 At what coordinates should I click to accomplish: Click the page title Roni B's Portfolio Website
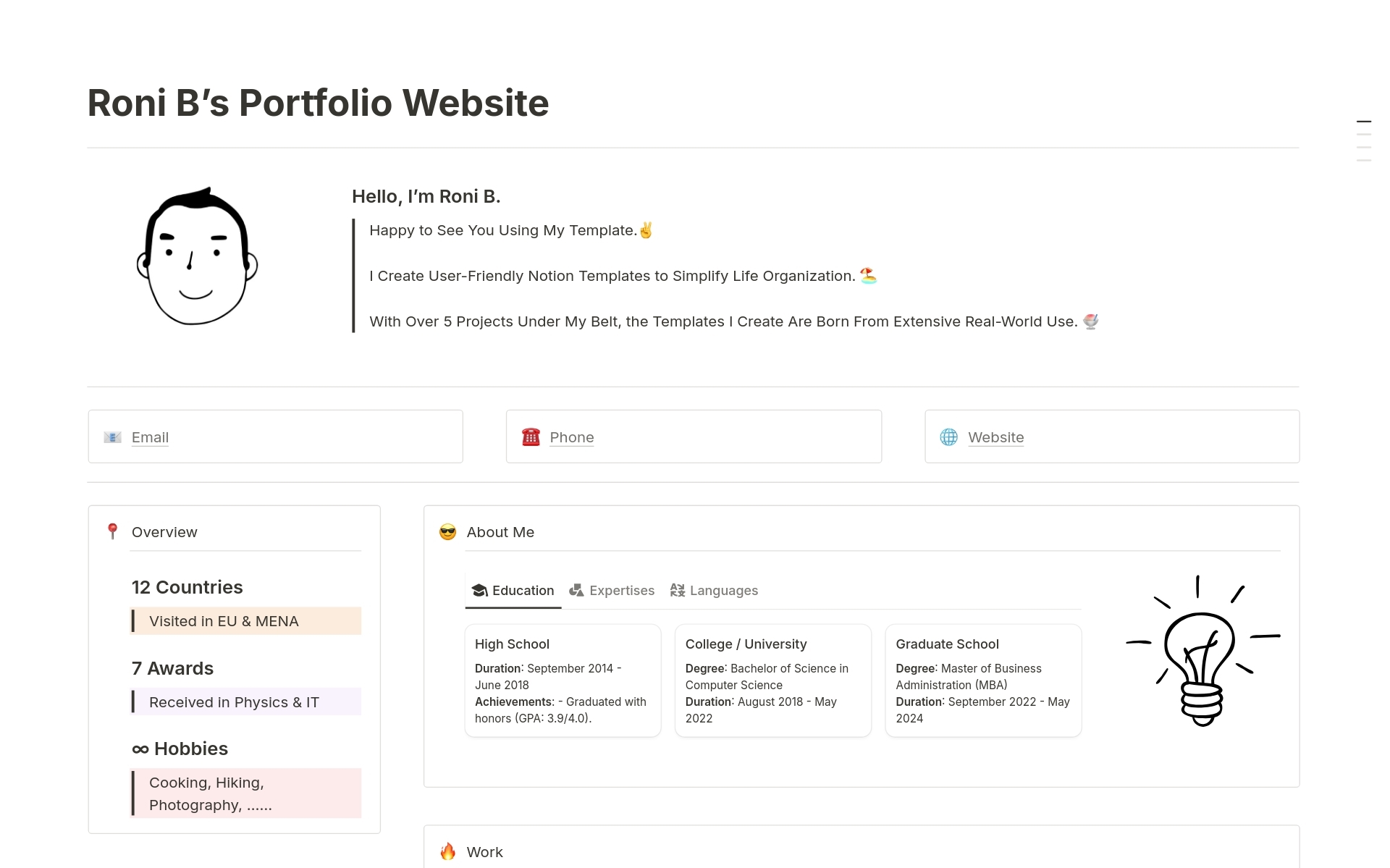click(318, 103)
